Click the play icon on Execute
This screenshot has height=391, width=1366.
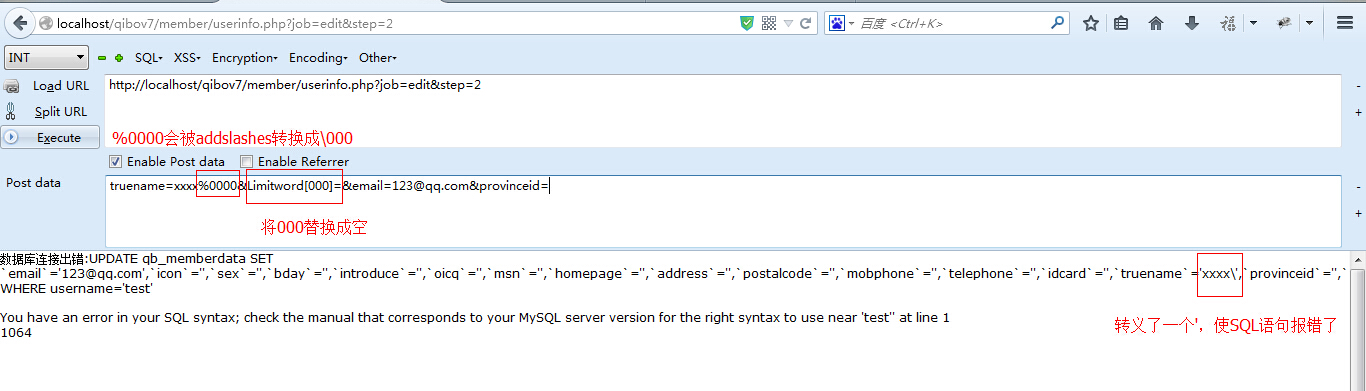[11, 137]
